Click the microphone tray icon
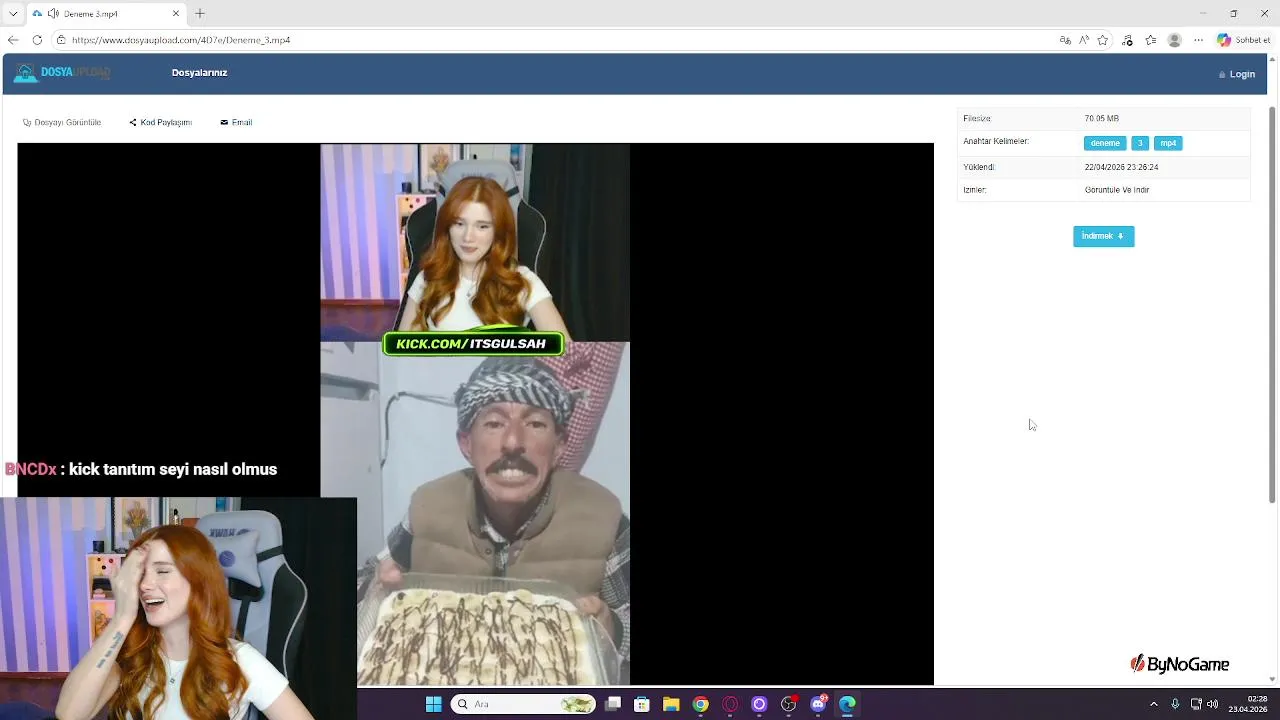This screenshot has height=720, width=1280. tap(1175, 704)
